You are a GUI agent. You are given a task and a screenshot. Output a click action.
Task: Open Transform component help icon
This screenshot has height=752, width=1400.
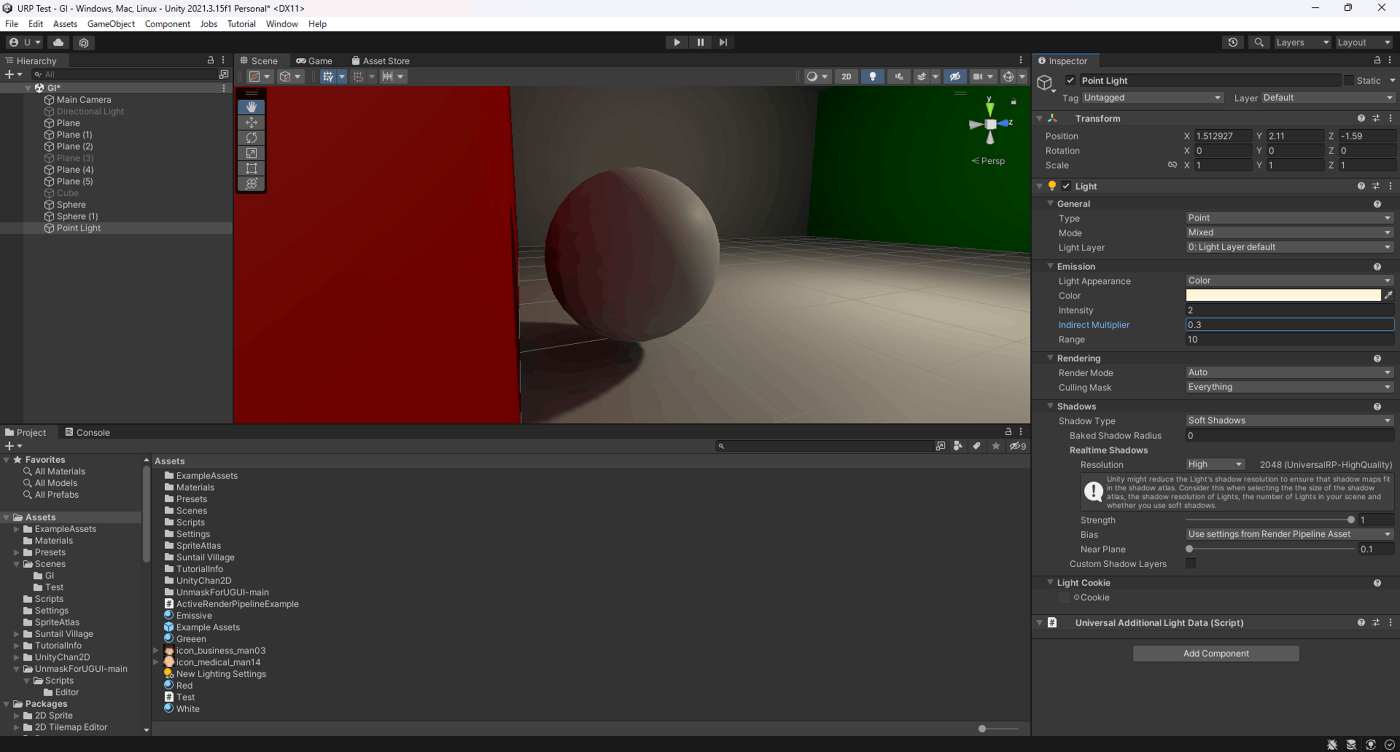coord(1362,118)
